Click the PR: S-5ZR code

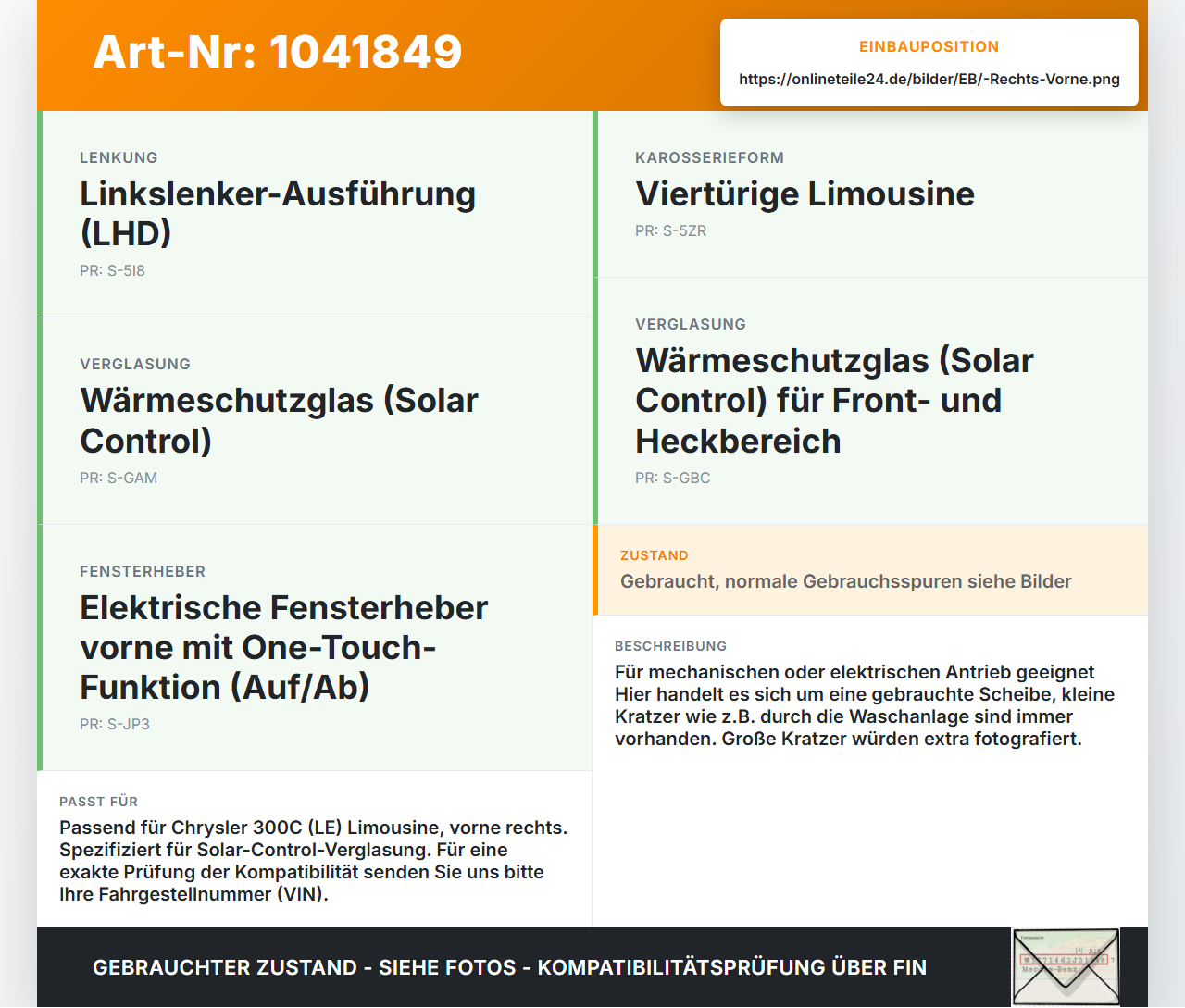click(670, 230)
